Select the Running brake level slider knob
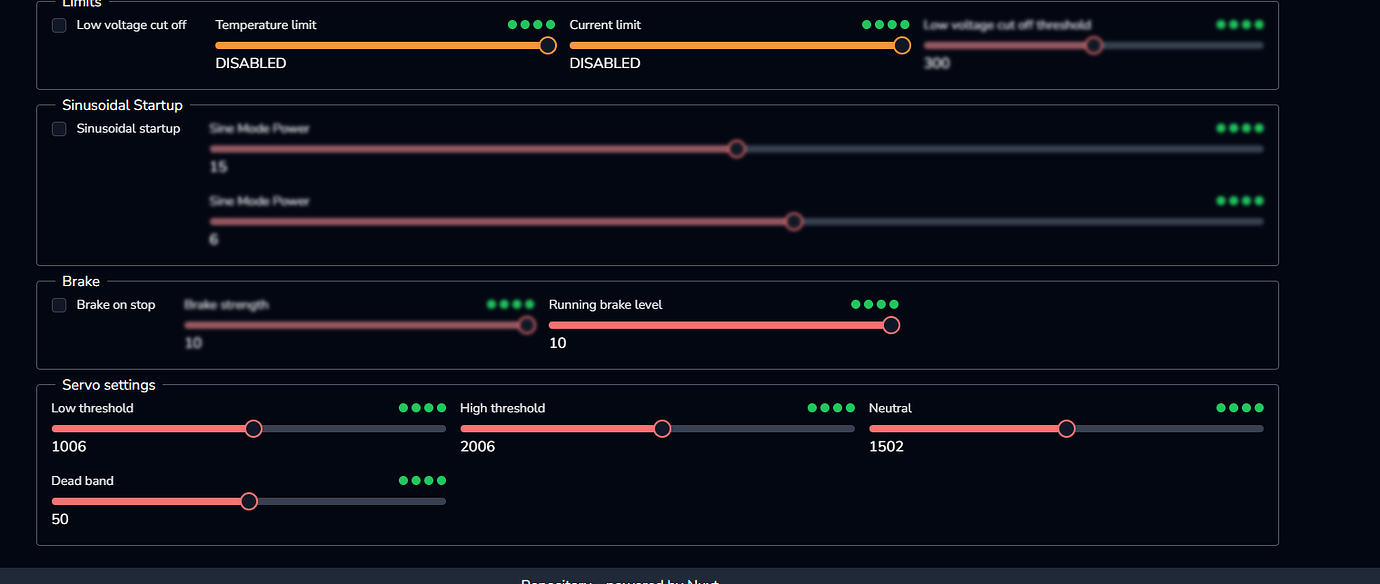 (890, 325)
